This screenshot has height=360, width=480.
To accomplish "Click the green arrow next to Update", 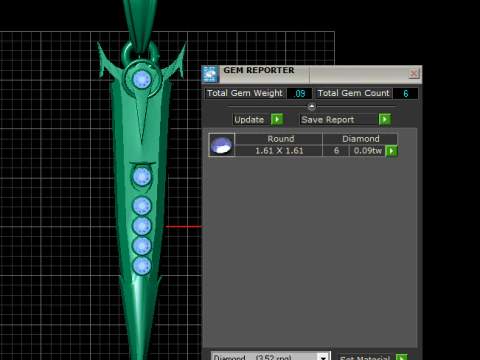I will [x=277, y=119].
